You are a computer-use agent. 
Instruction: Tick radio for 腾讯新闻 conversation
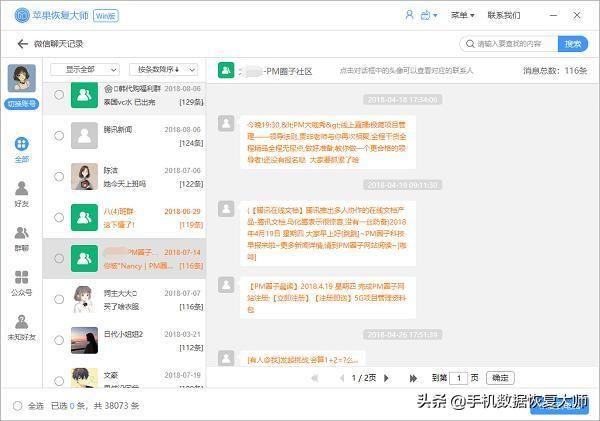coord(59,135)
